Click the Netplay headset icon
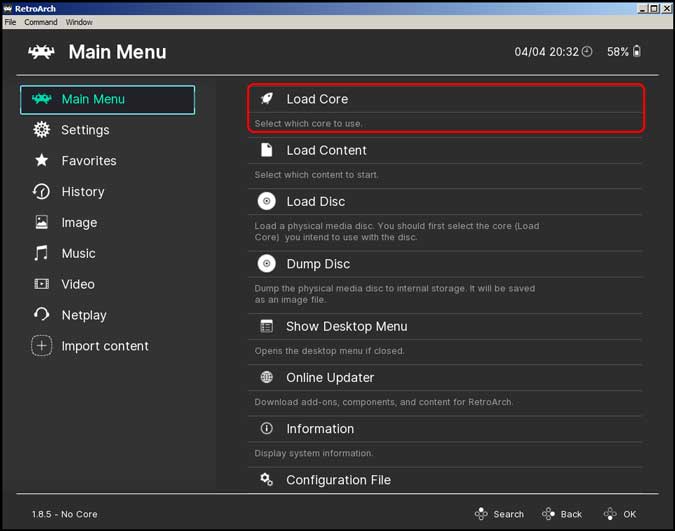 pyautogui.click(x=42, y=314)
